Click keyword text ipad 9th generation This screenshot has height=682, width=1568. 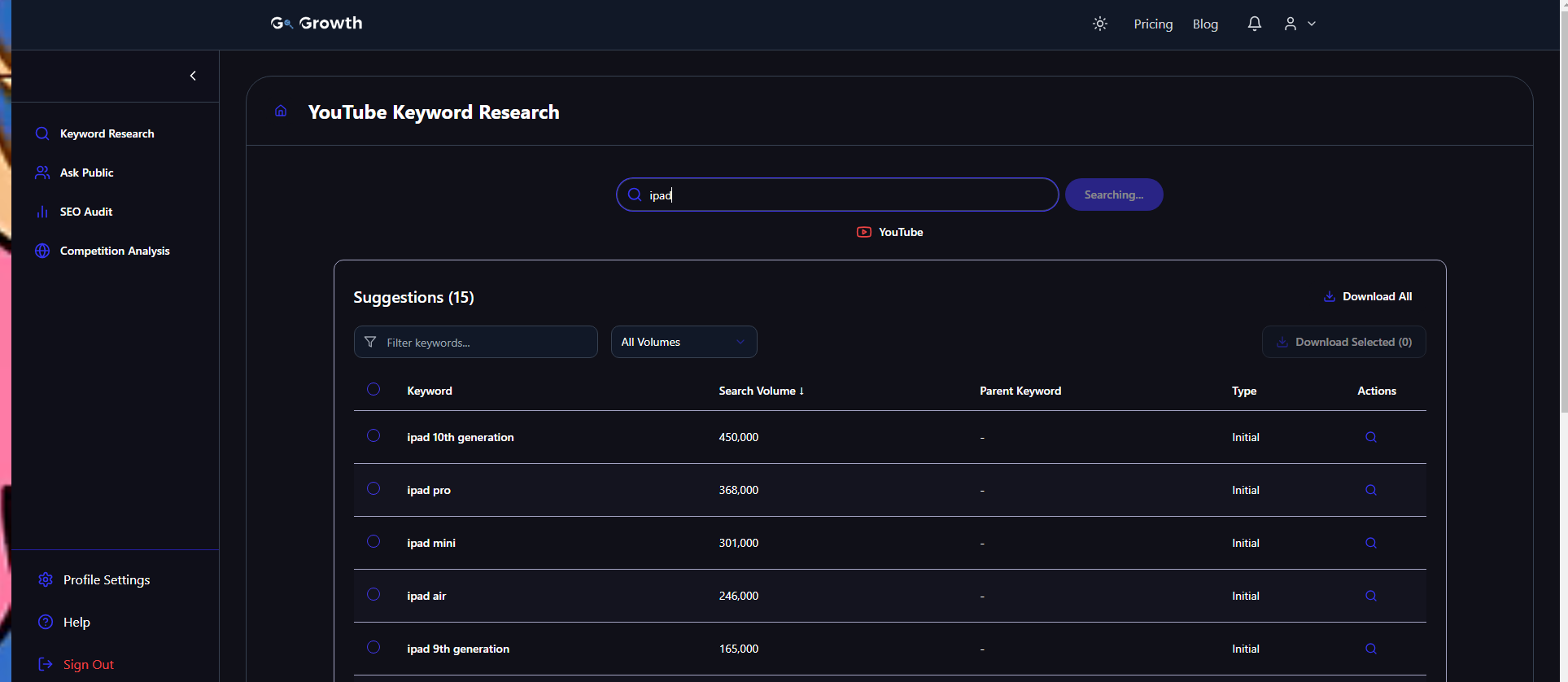pyautogui.click(x=458, y=649)
